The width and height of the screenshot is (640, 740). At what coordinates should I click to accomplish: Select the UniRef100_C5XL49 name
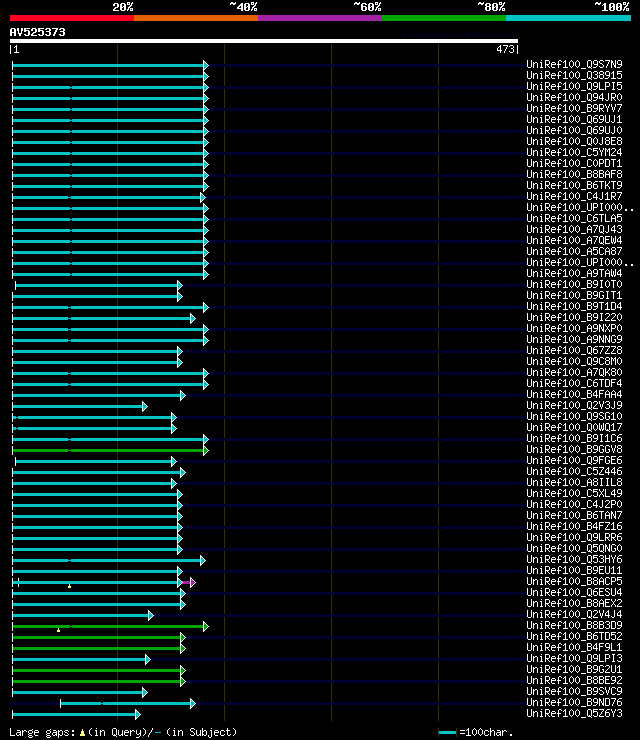pos(574,494)
